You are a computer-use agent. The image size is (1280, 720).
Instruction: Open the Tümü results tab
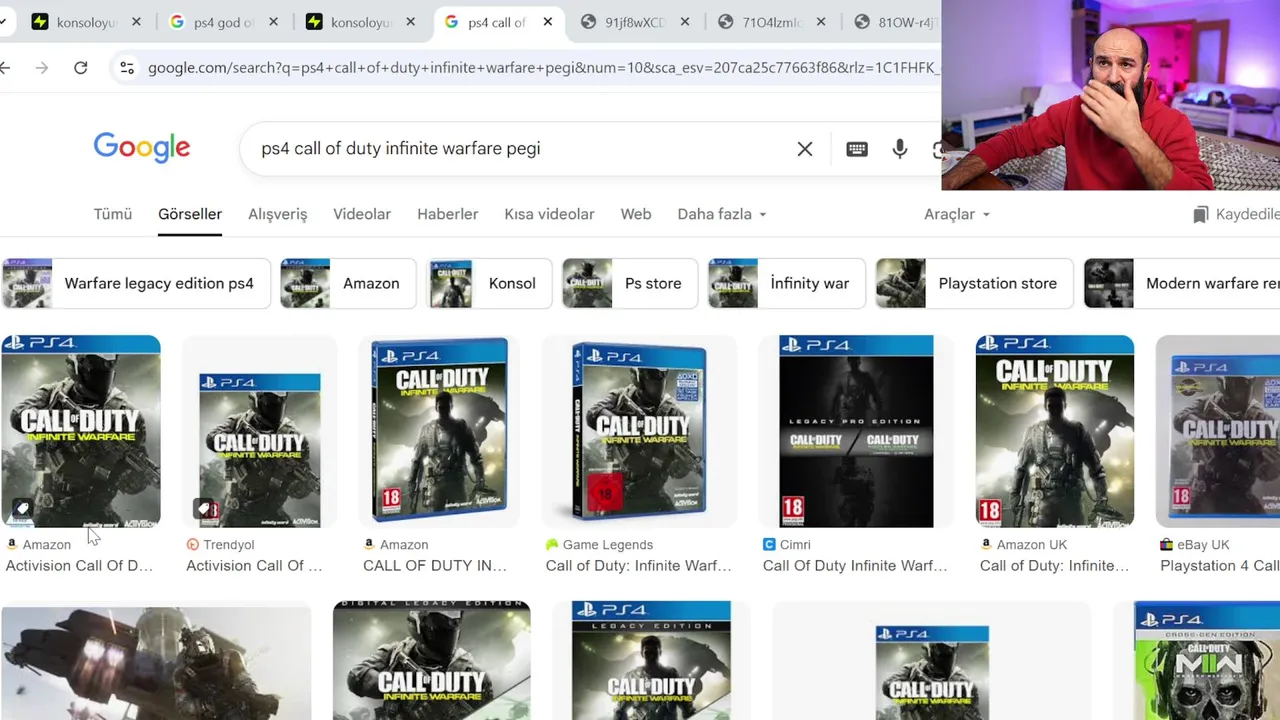[113, 214]
